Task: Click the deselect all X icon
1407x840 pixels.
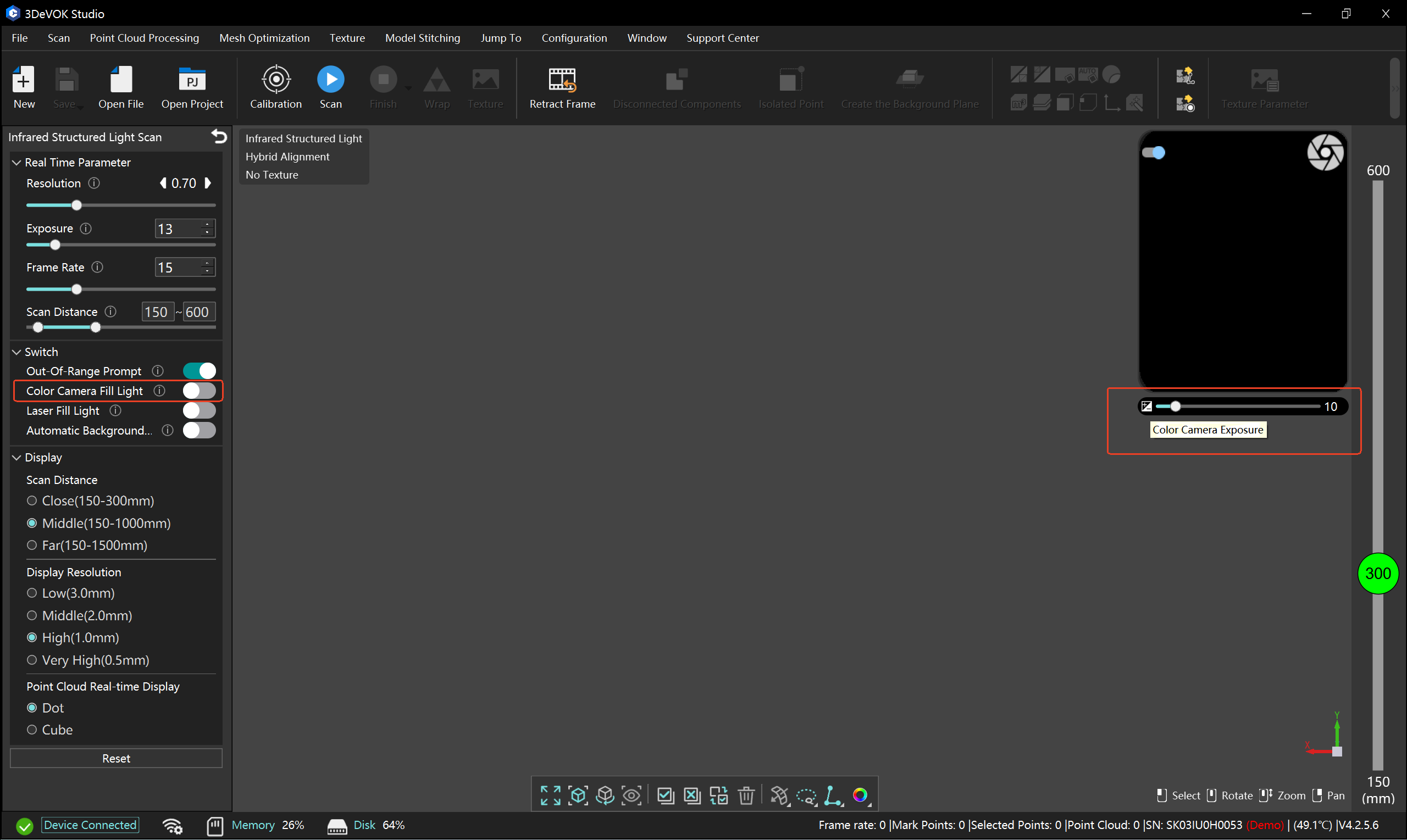Action: tap(692, 796)
